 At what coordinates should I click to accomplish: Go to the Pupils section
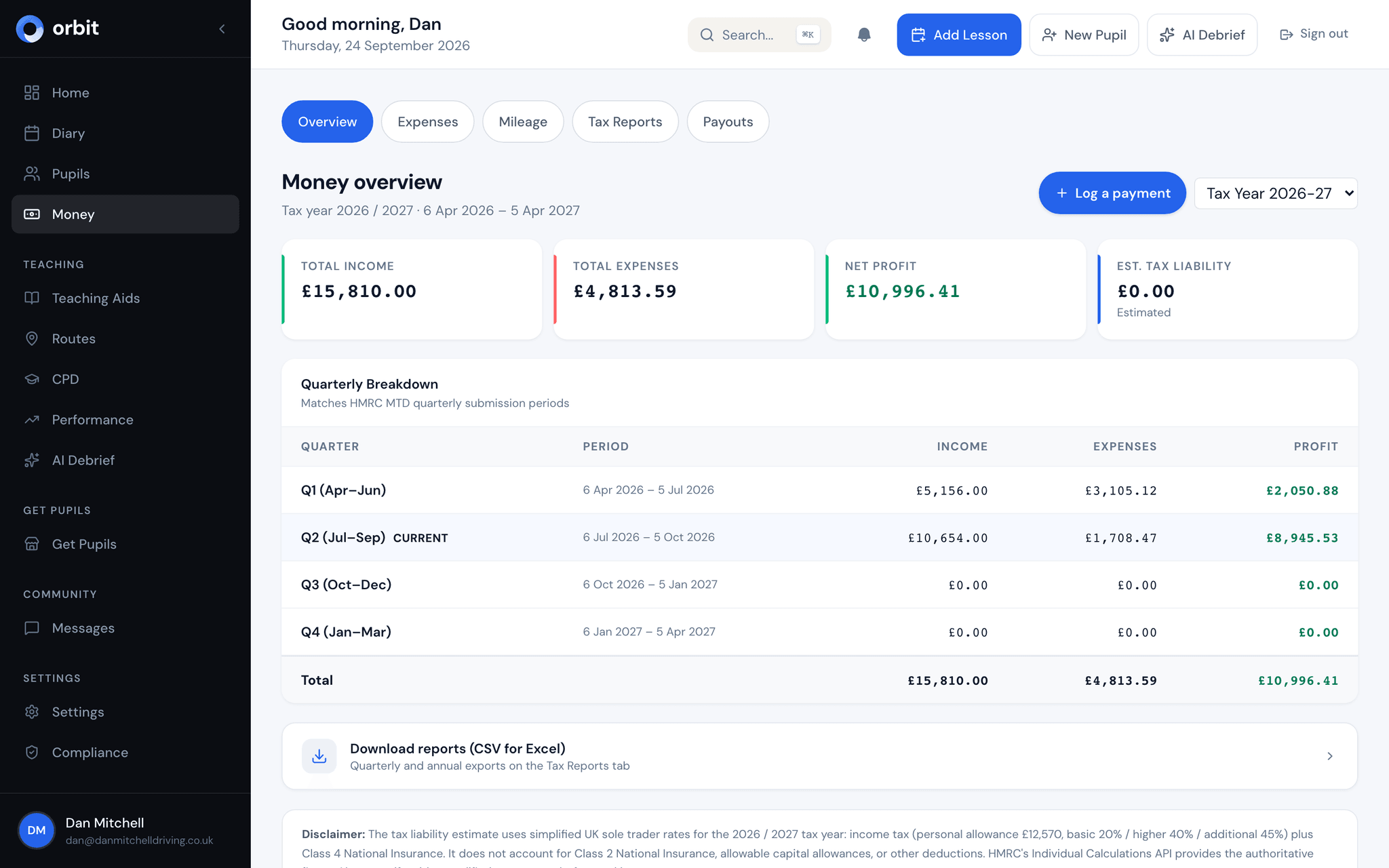coord(125,174)
